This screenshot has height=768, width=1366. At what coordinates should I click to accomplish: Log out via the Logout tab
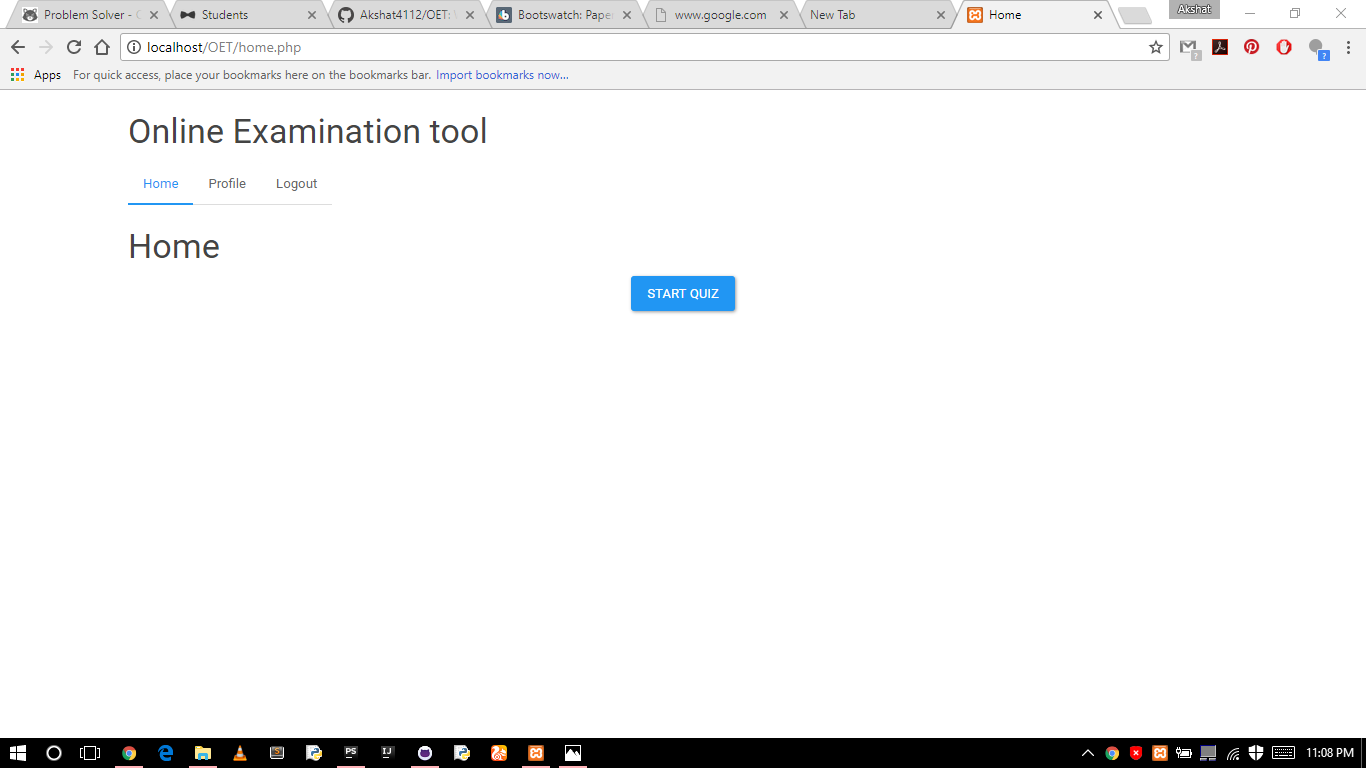coord(297,184)
